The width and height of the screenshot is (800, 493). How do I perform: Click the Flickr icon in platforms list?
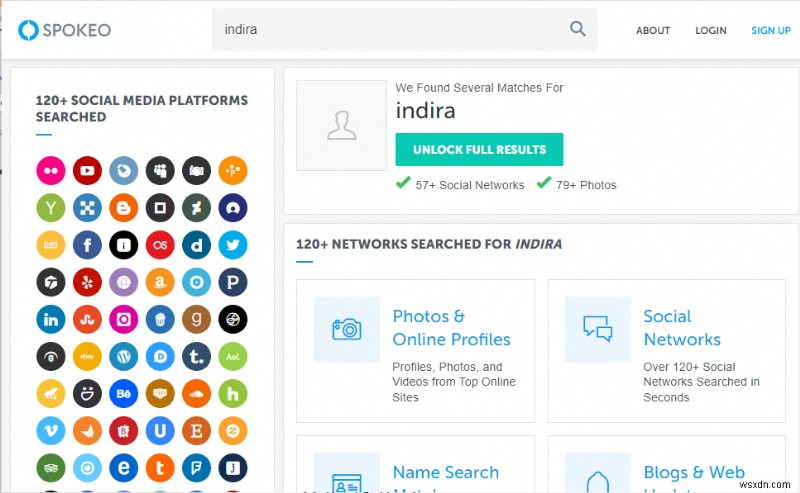click(51, 170)
